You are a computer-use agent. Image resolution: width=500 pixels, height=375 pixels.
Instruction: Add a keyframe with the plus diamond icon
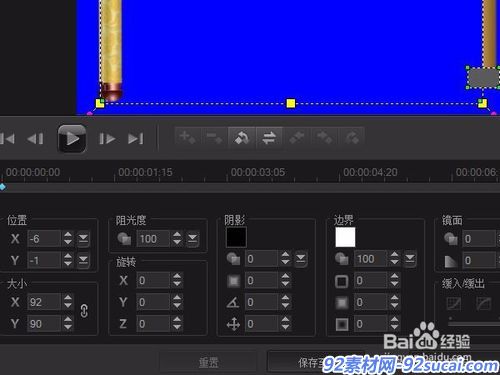(x=188, y=137)
